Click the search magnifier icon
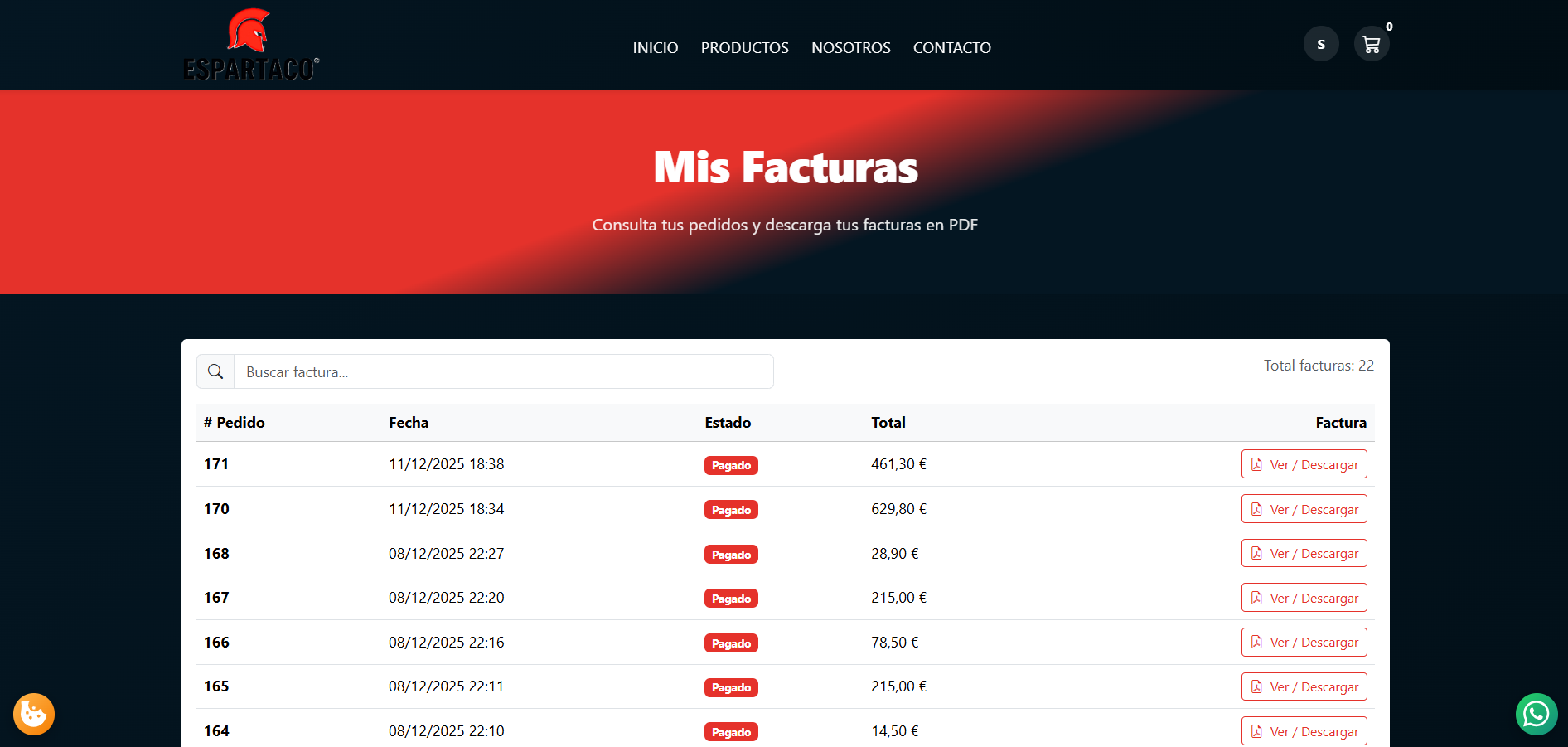The image size is (1568, 747). (215, 371)
